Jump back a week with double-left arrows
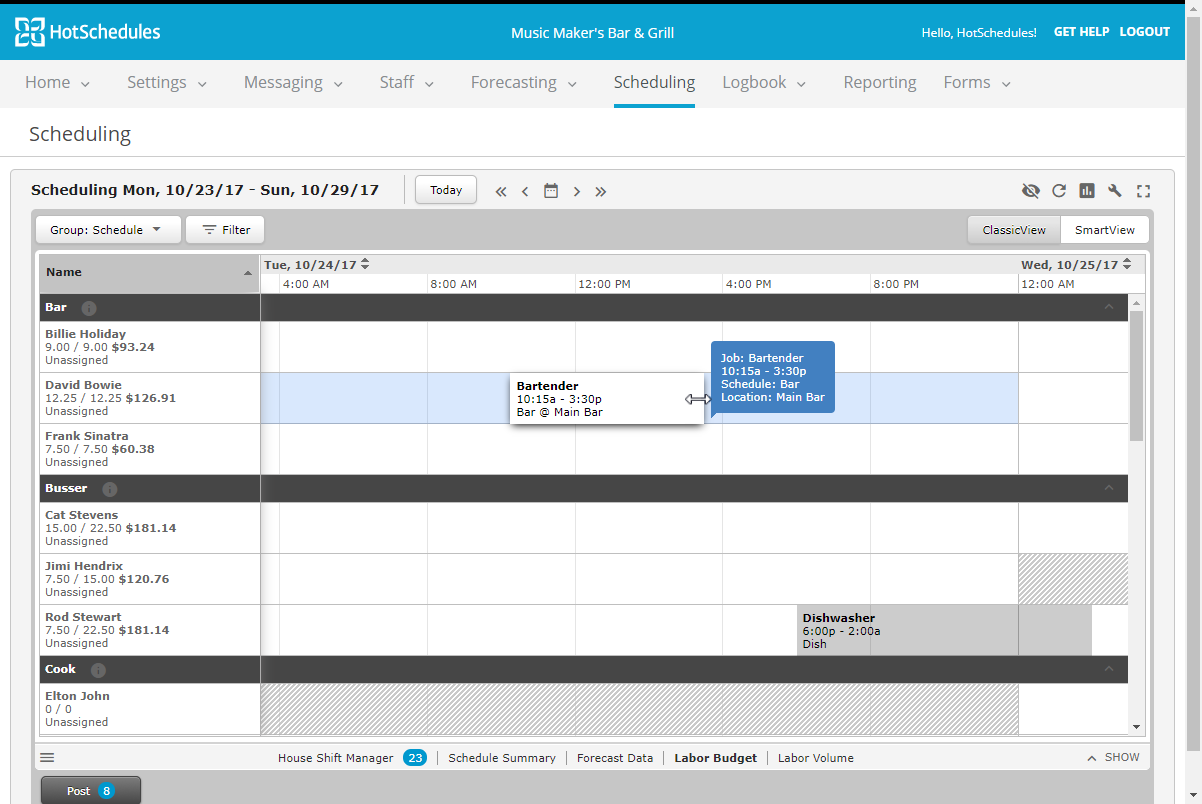The width and height of the screenshot is (1202, 804). coord(501,191)
